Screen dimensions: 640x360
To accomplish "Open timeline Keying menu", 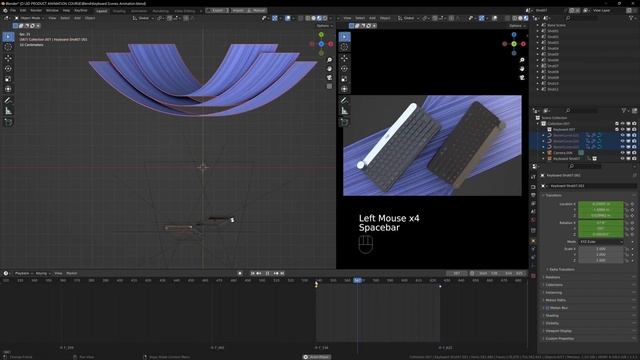I will pos(42,273).
